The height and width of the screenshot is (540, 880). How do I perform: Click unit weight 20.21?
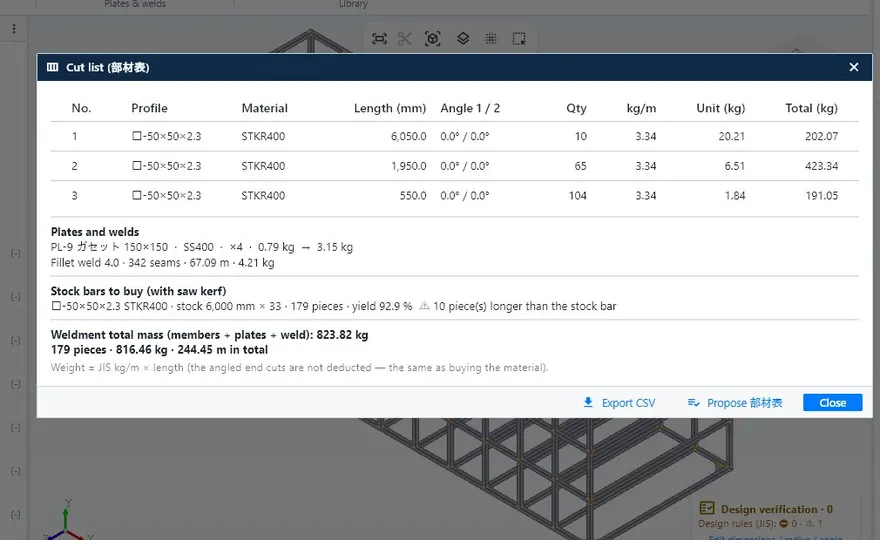click(731, 136)
